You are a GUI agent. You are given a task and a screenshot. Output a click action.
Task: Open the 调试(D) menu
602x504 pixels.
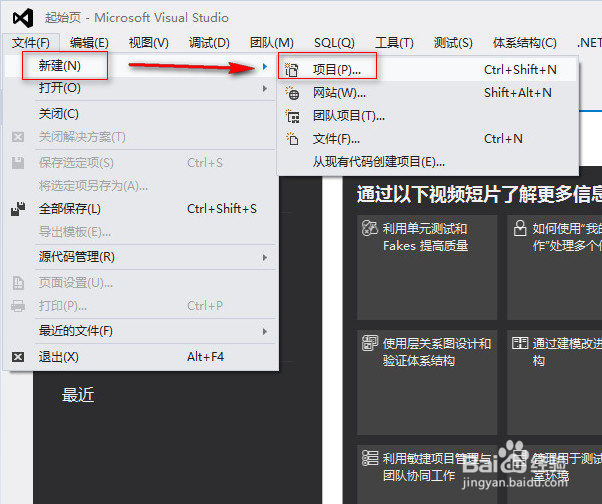(x=209, y=43)
